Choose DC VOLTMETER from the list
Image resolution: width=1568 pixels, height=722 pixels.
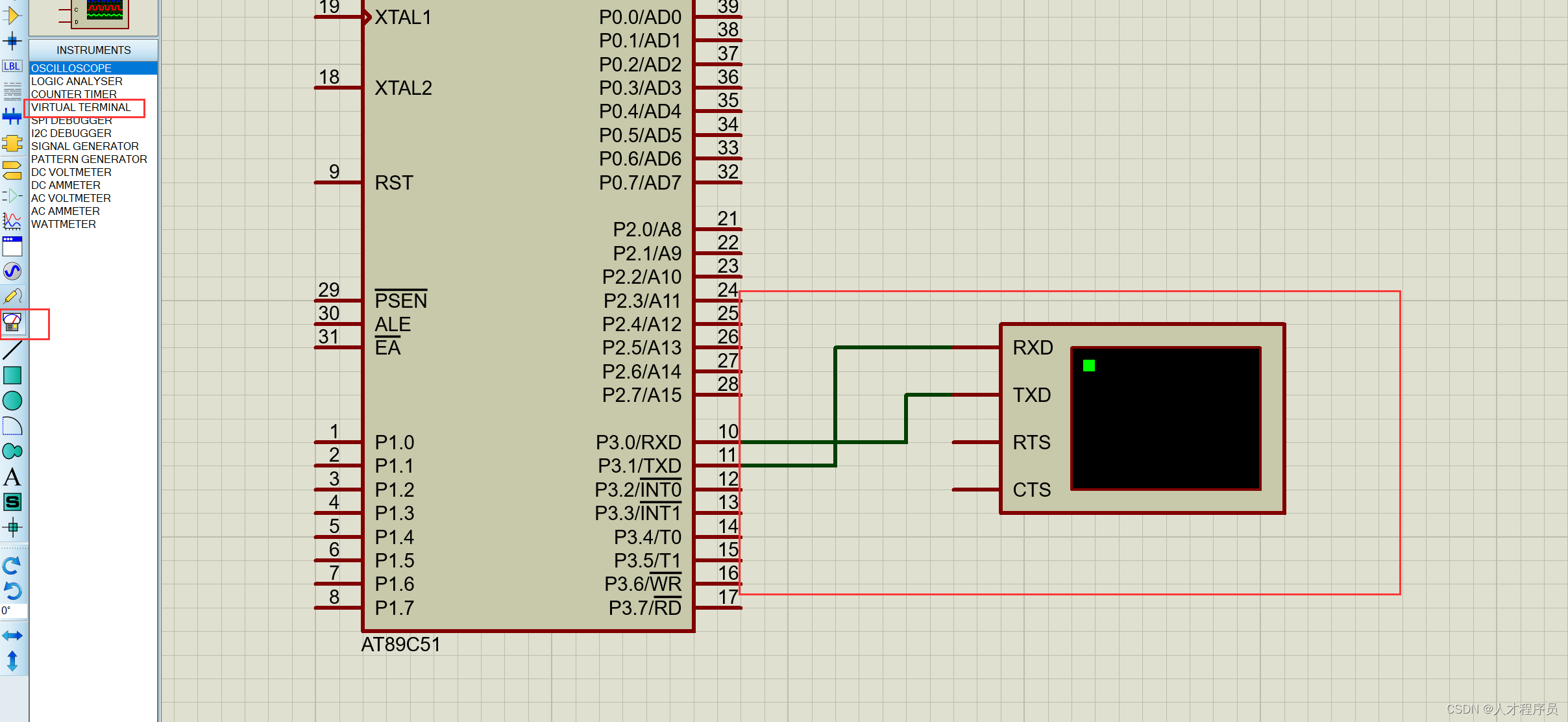[71, 172]
